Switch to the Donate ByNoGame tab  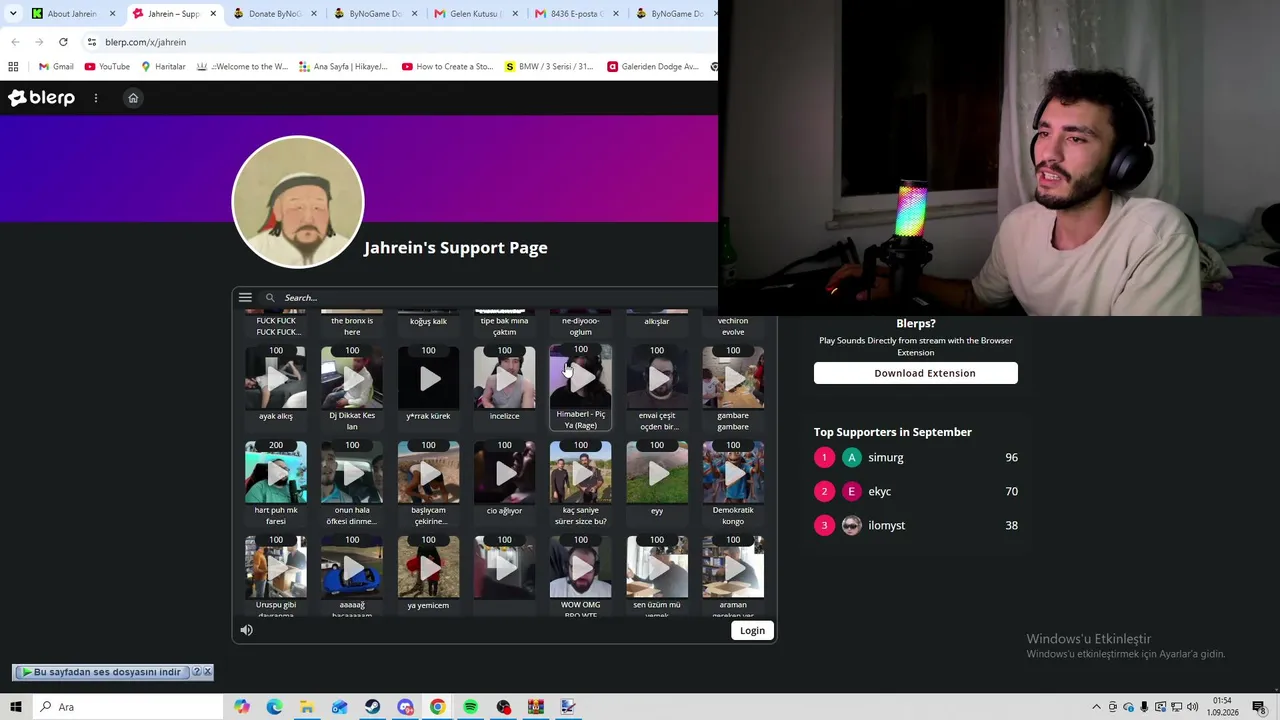point(273,14)
